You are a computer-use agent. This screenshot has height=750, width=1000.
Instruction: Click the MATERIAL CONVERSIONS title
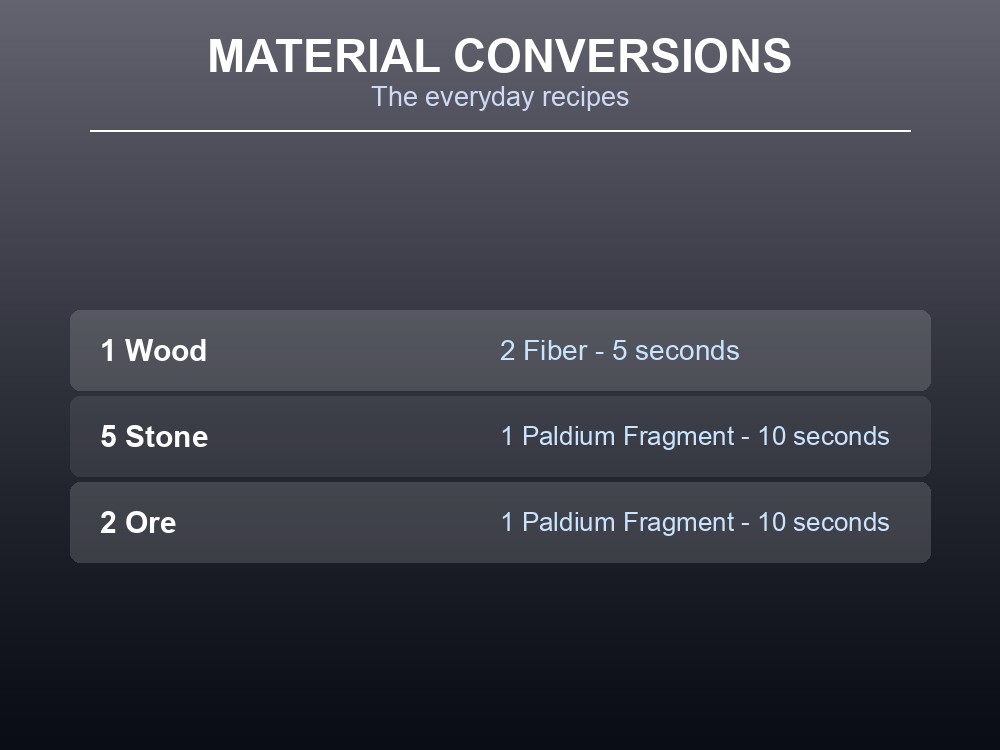(x=499, y=56)
